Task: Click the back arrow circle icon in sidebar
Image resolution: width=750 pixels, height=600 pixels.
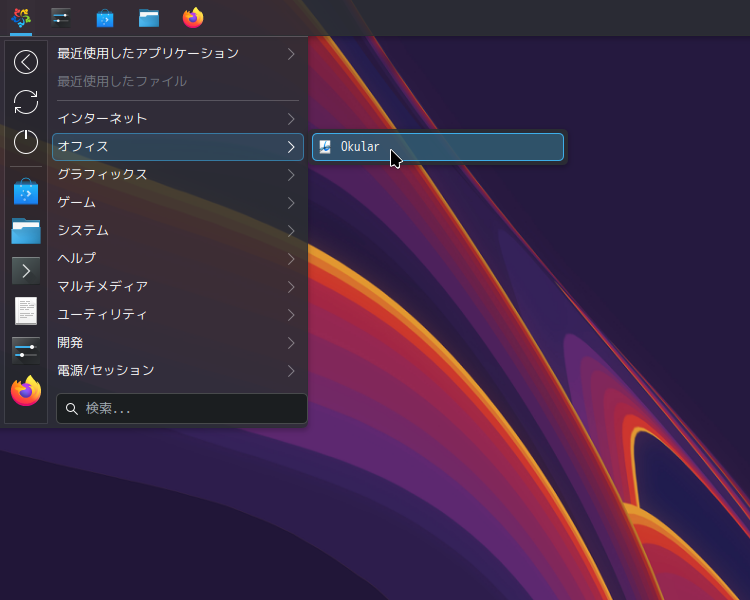Action: click(x=26, y=62)
